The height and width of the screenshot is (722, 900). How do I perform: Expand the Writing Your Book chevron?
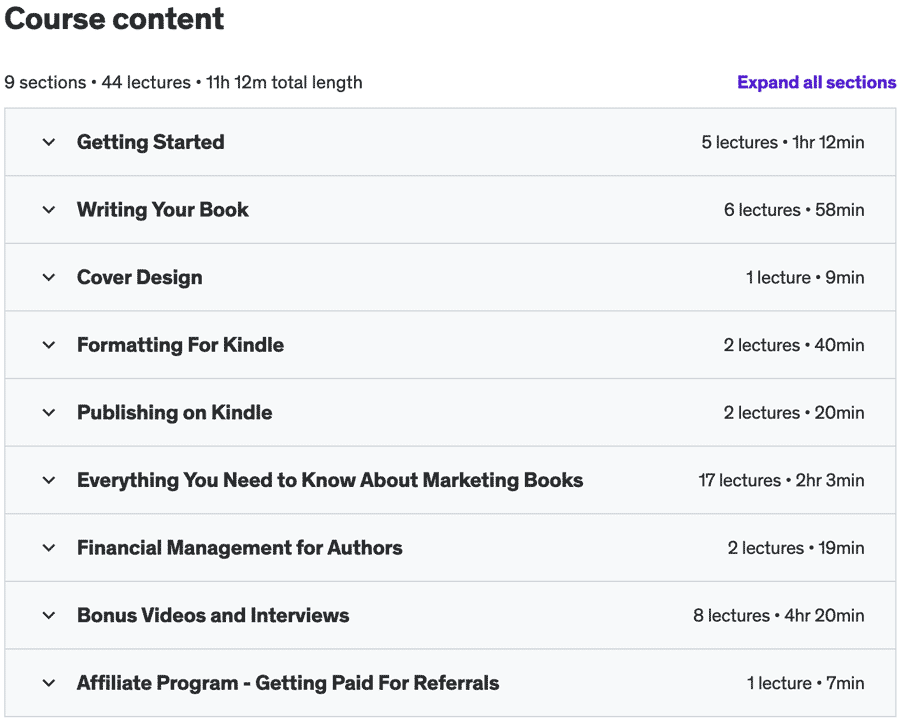click(49, 210)
